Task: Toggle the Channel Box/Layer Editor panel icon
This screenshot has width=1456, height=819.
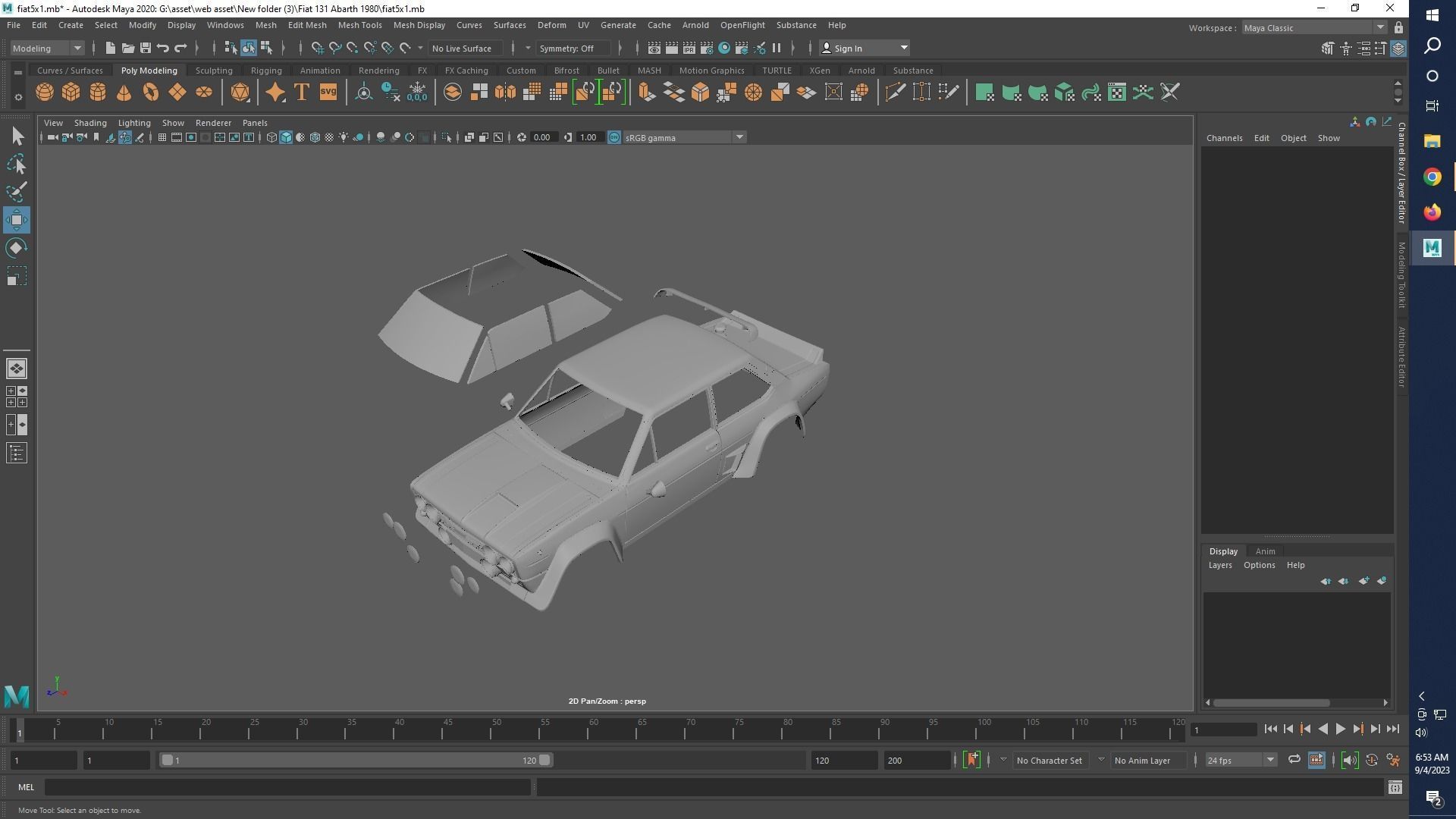Action: click(x=1398, y=49)
